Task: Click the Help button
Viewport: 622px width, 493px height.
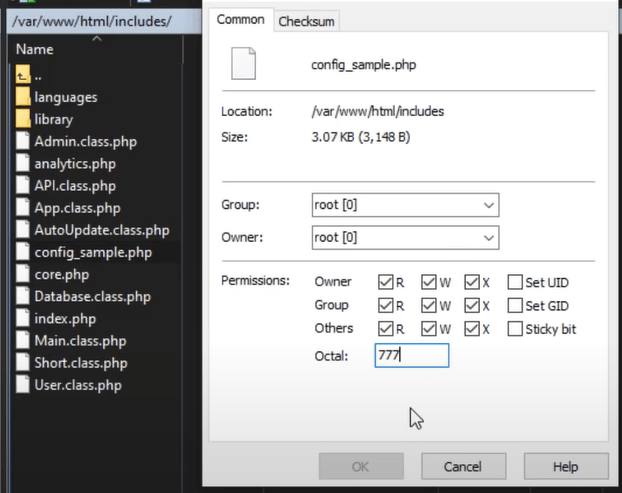Action: click(565, 466)
